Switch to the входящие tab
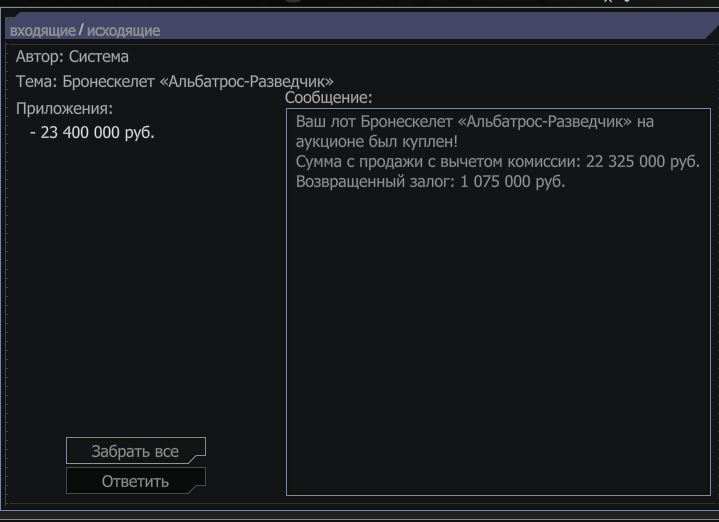Viewport: 719px width, 522px height. 43,31
